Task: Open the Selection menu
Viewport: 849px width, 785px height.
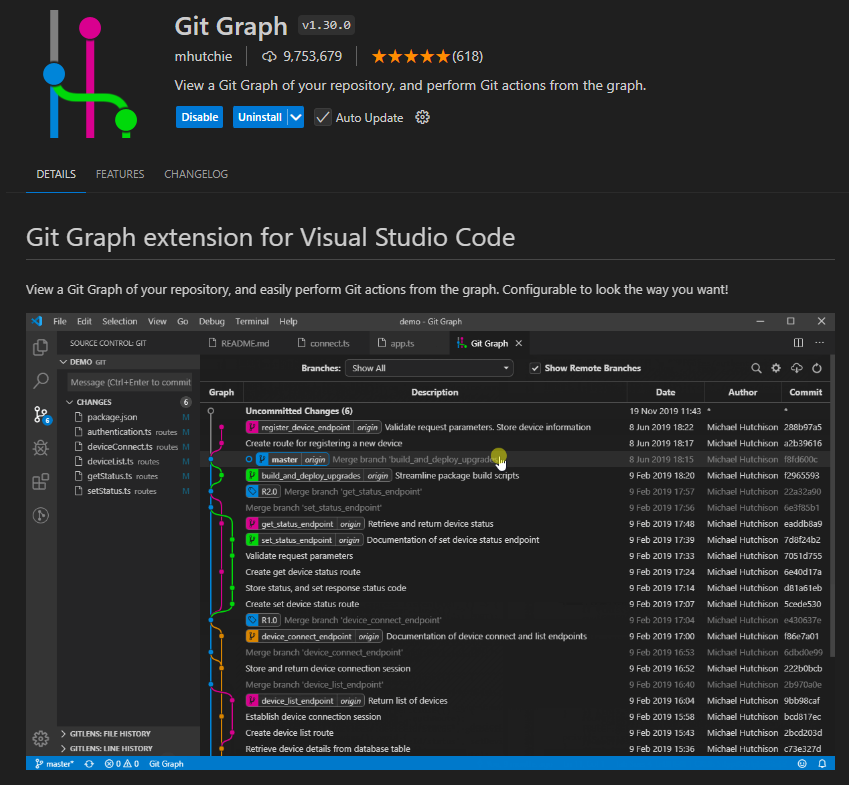Action: click(120, 321)
